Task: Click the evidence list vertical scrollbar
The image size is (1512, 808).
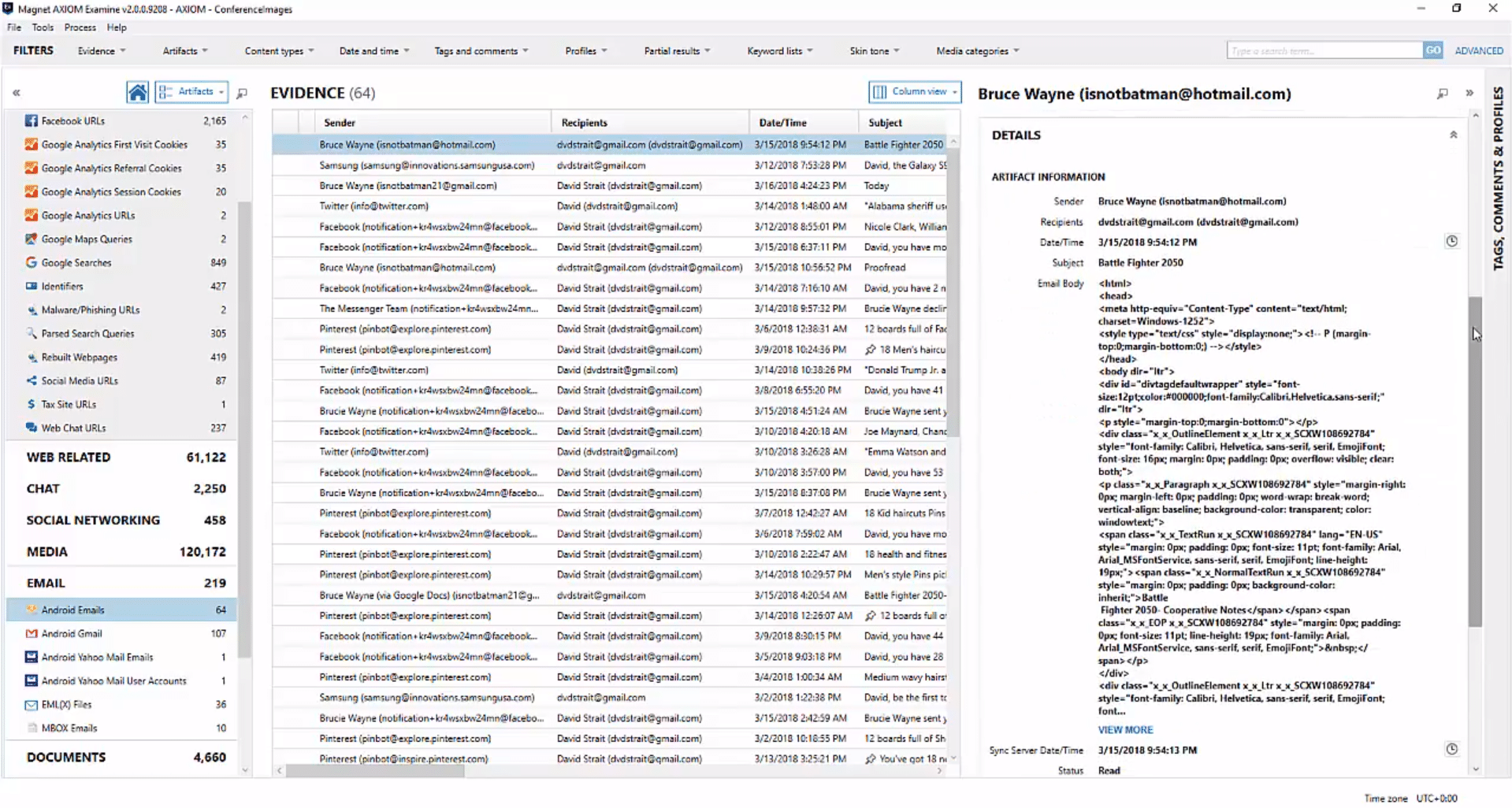Action: pyautogui.click(x=953, y=291)
